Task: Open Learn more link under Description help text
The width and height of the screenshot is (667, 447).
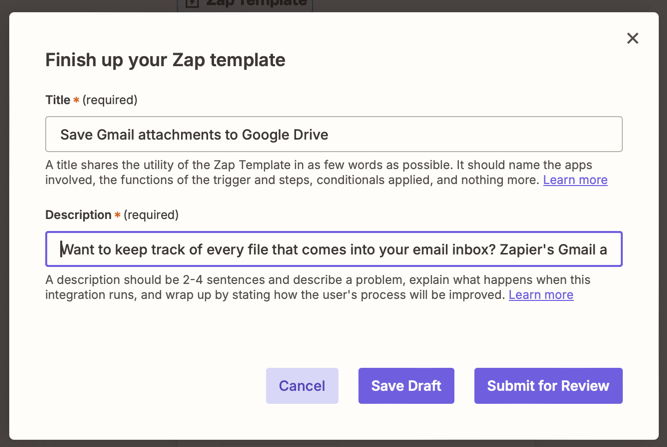Action: click(x=541, y=295)
